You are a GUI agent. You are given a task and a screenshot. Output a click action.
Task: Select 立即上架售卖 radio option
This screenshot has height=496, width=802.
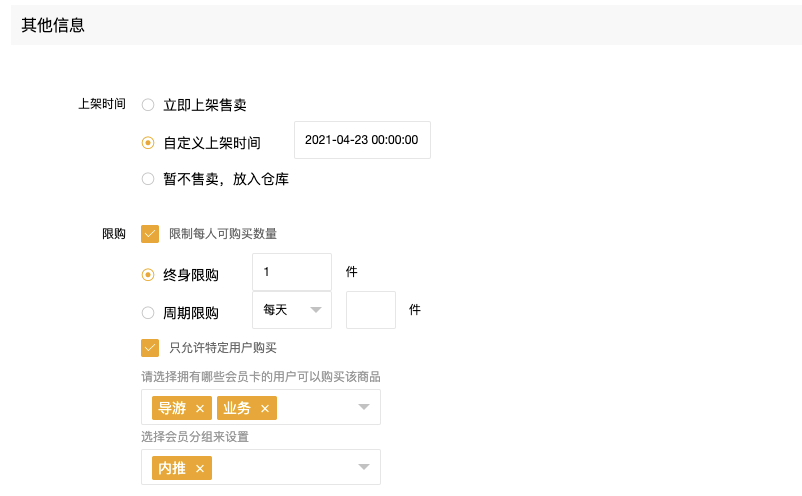[148, 105]
